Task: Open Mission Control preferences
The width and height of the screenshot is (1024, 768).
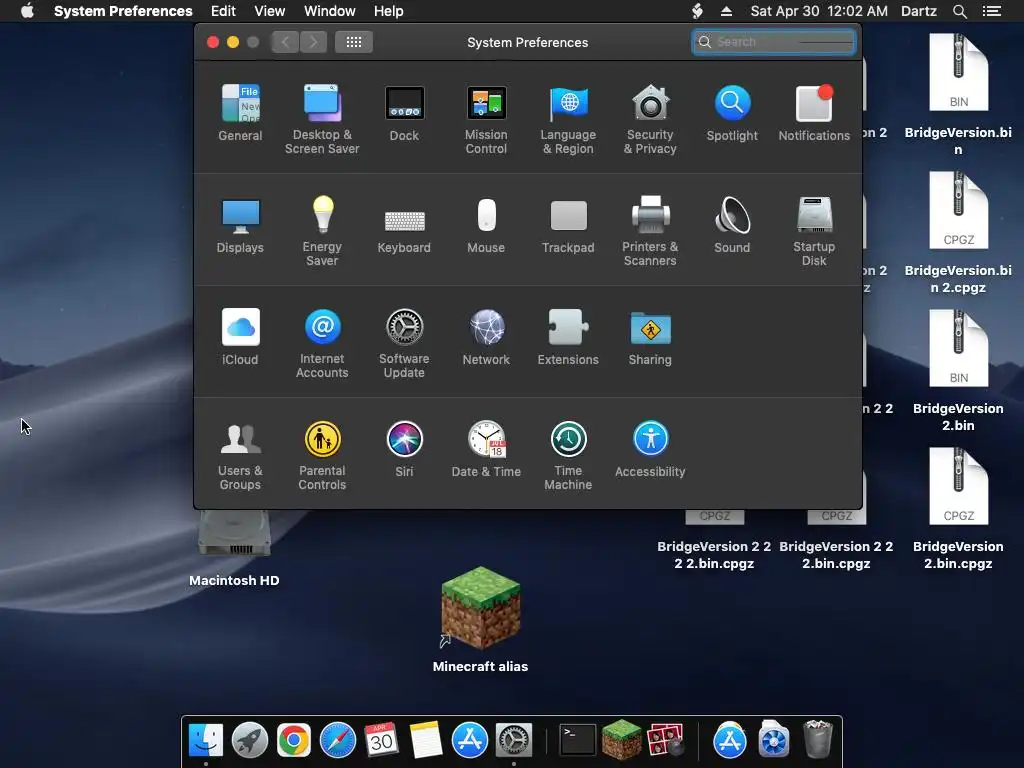Action: click(486, 119)
